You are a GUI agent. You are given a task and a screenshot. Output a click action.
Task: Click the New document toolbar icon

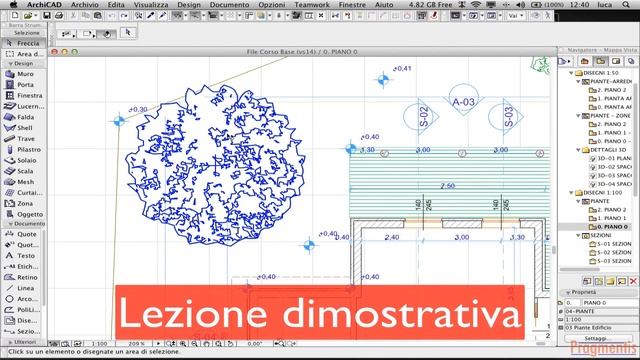click(15, 16)
